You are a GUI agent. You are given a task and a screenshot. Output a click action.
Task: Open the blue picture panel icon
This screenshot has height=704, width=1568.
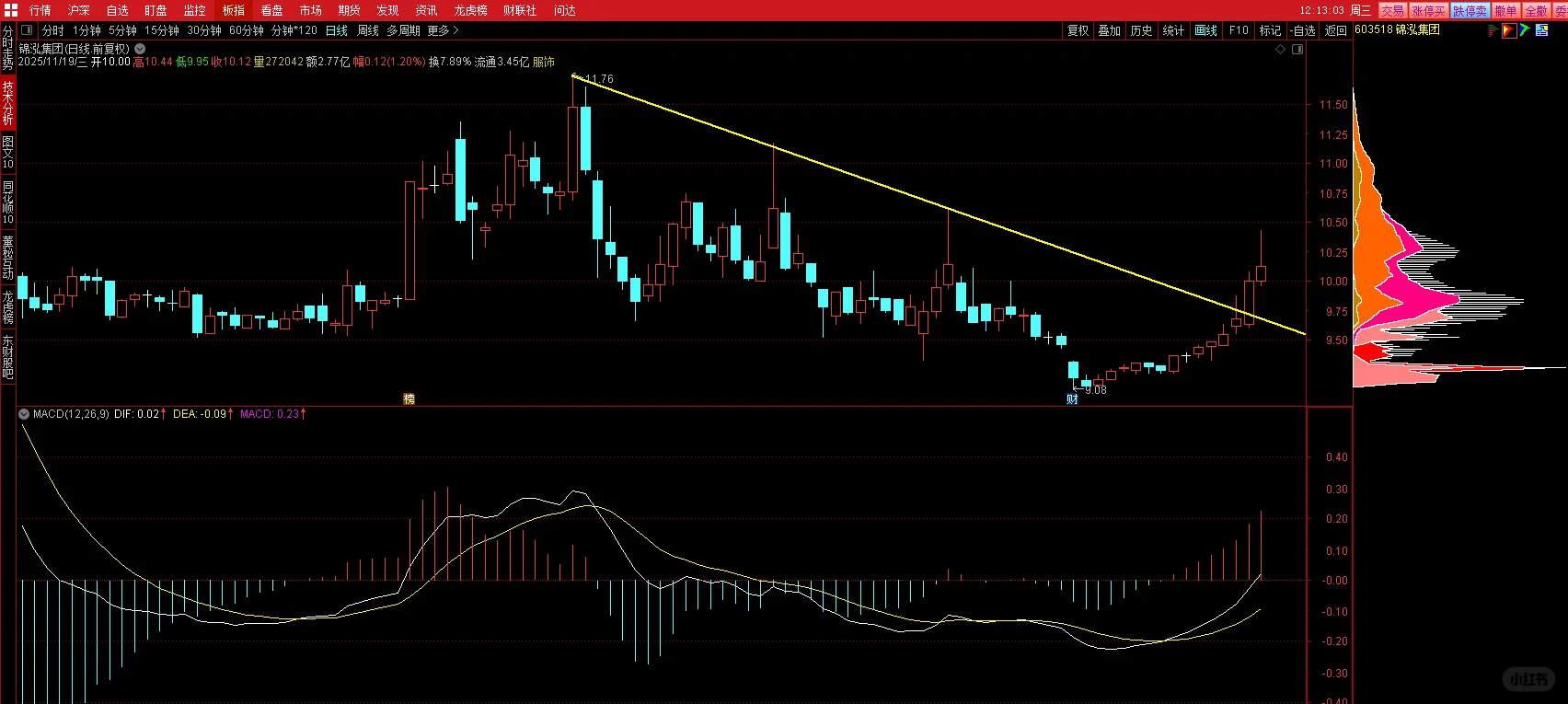[x=1541, y=30]
